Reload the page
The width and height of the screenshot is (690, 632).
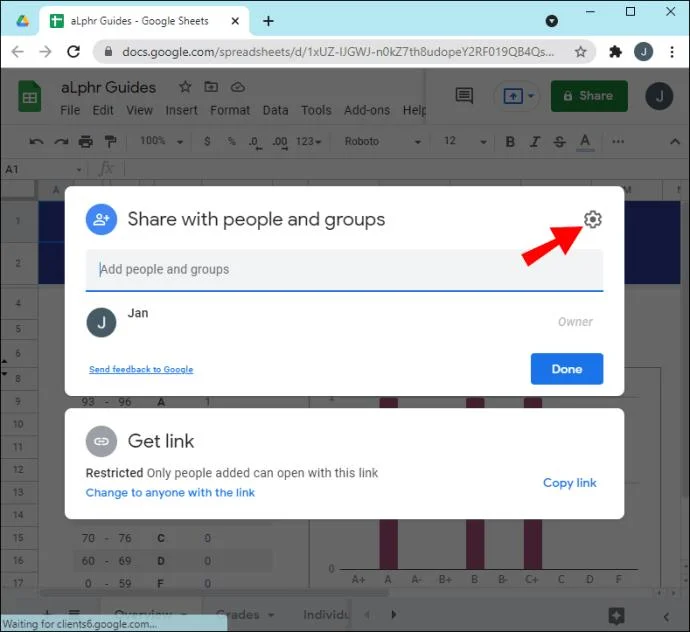[73, 51]
